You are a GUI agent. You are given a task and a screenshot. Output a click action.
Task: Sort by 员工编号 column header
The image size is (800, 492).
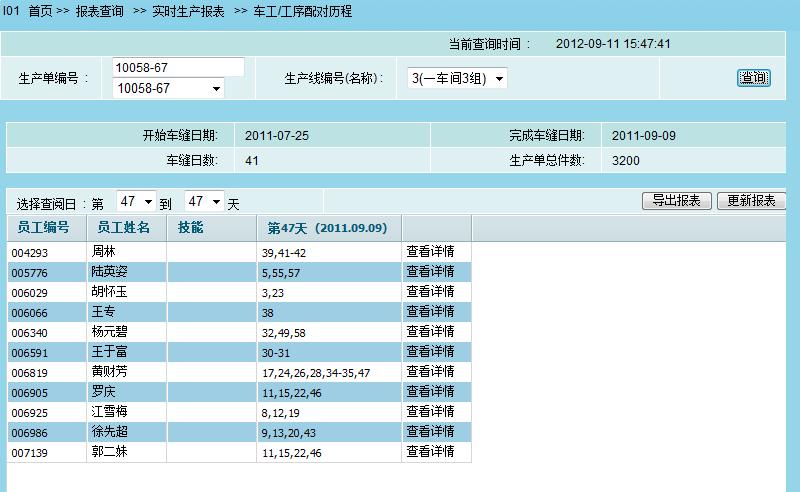coord(40,228)
